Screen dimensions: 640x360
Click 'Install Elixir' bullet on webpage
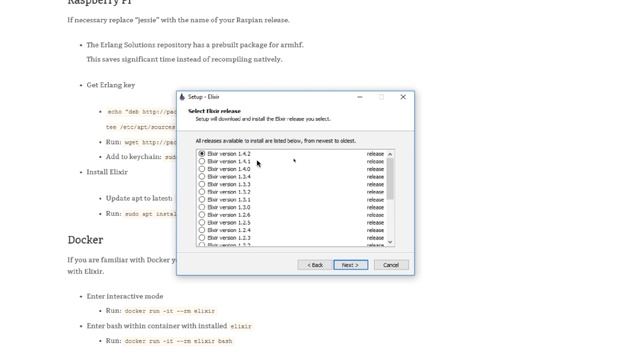point(107,172)
